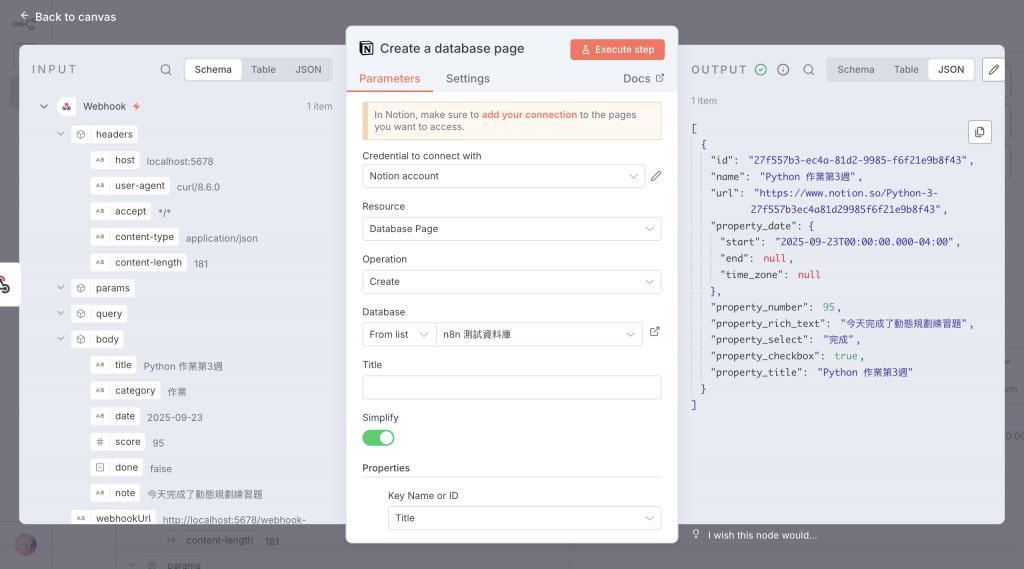Screen dimensions: 1024x569
Task: Click the host string type icon
Action: click(100, 159)
